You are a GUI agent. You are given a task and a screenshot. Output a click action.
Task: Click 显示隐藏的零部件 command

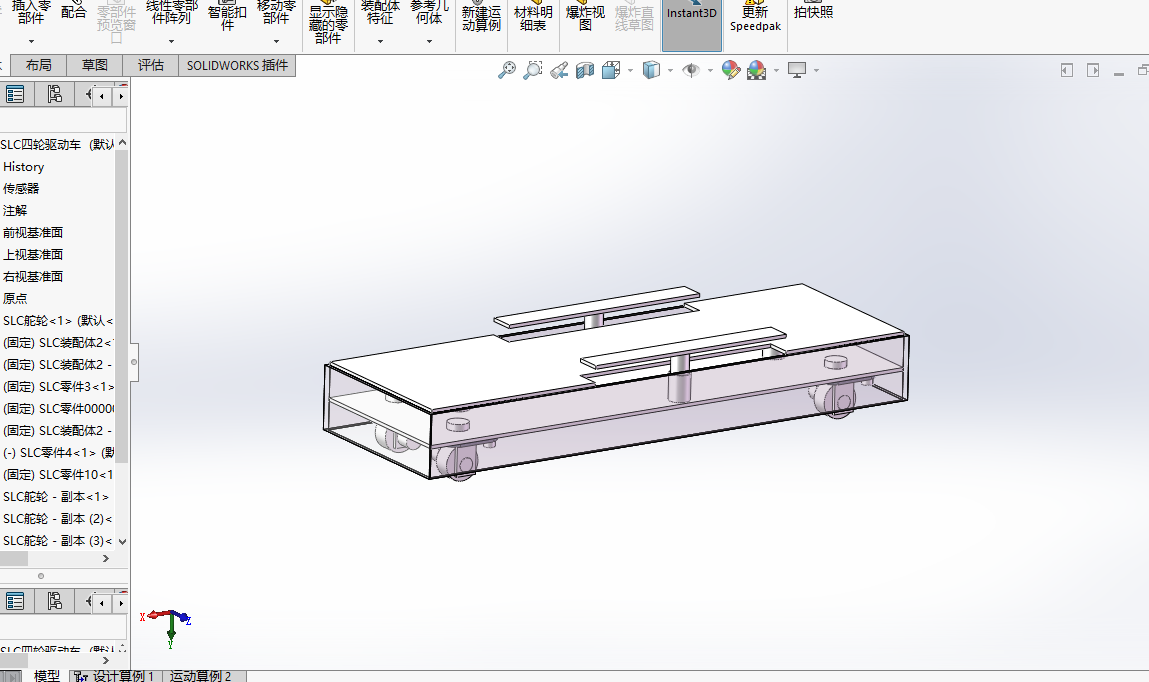(328, 22)
